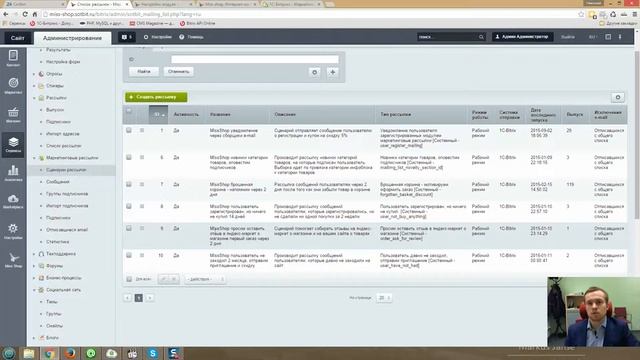
Task: Collapse the Социальная сеть tree node
Action: pos(34,290)
